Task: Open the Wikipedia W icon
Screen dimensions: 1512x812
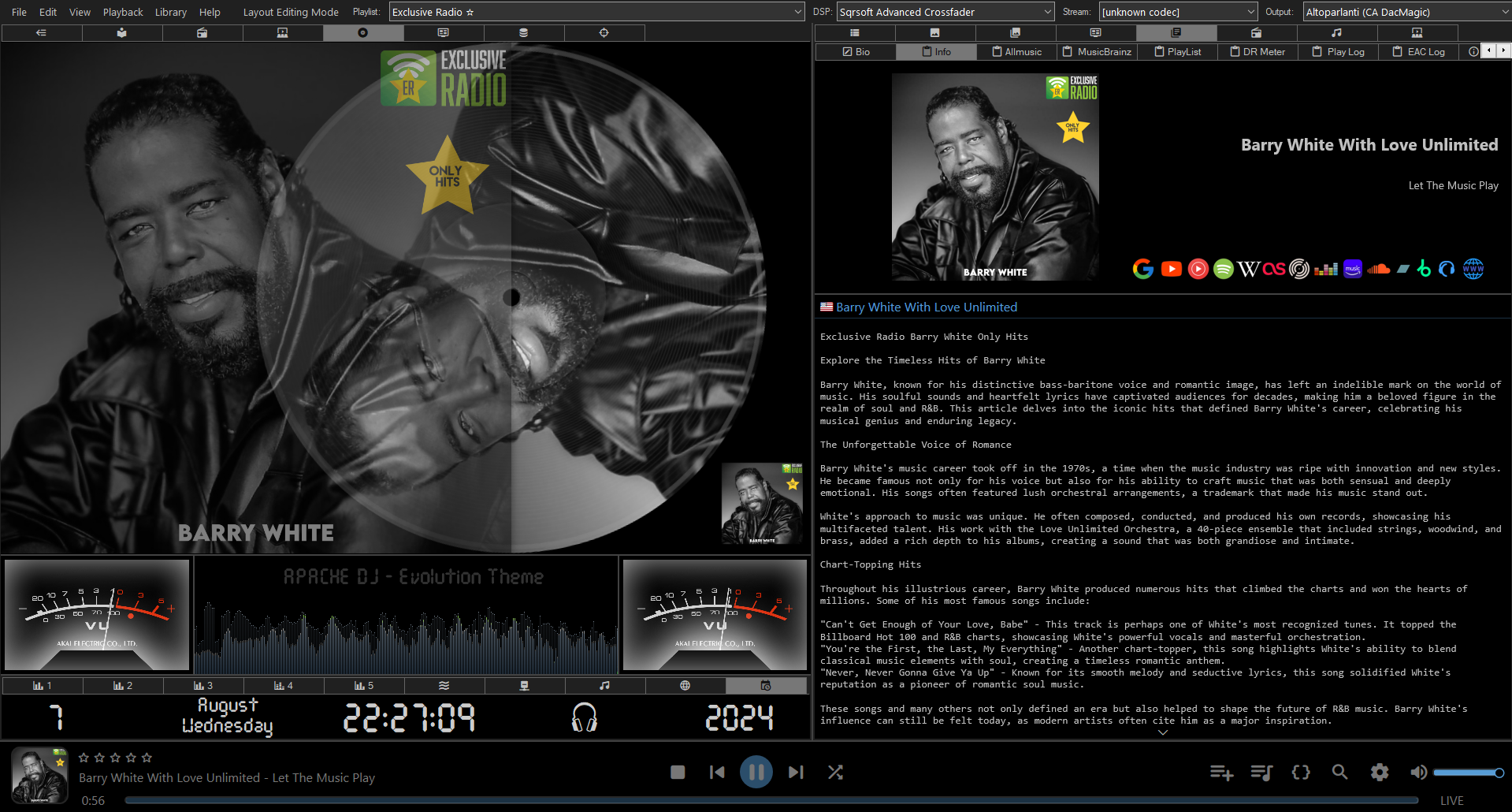Action: click(1249, 269)
